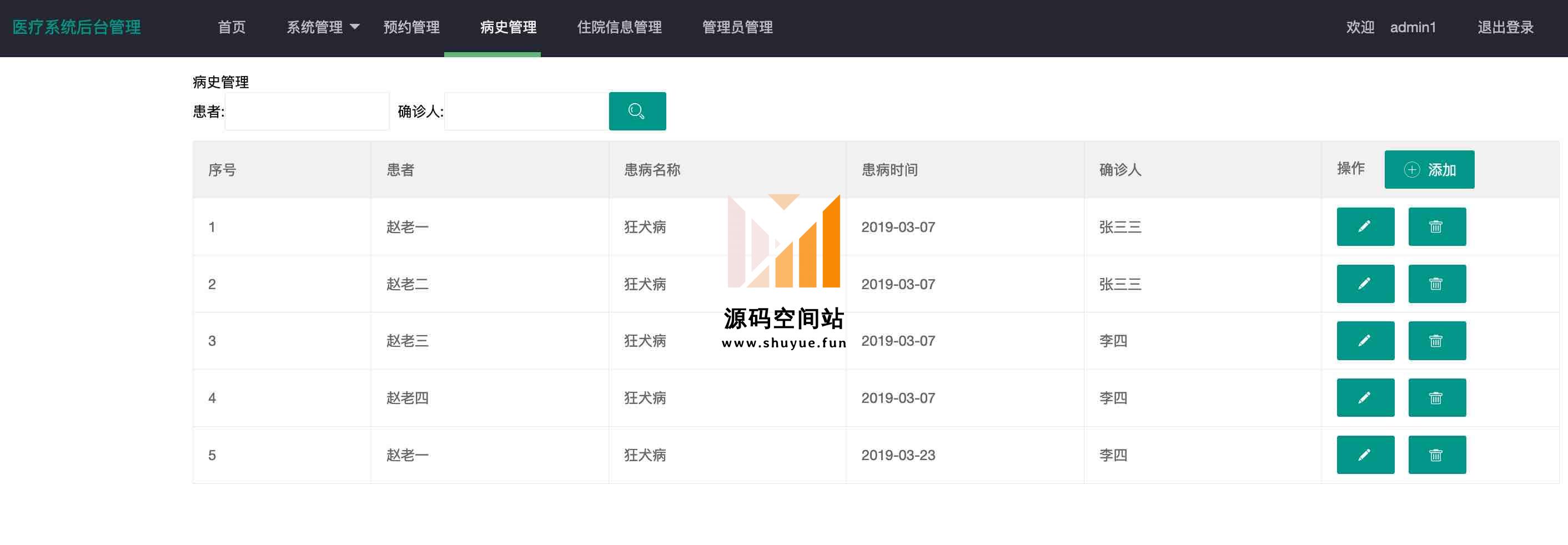Edit record 4 with pencil icon
Viewport: 1568px width, 545px height.
click(1365, 398)
